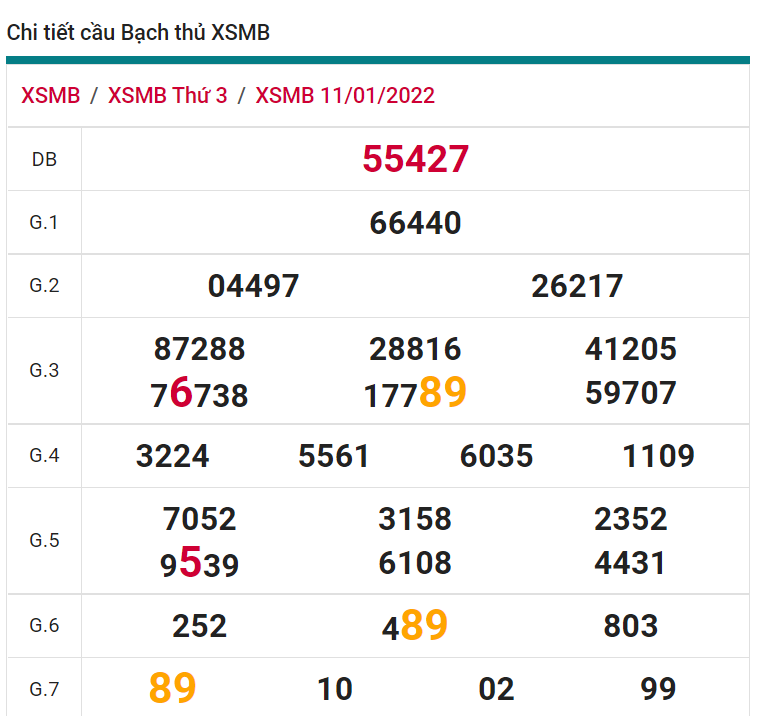The image size is (758, 716).
Task: Select the orange 89 in the G.7 row
Action: pyautogui.click(x=172, y=688)
